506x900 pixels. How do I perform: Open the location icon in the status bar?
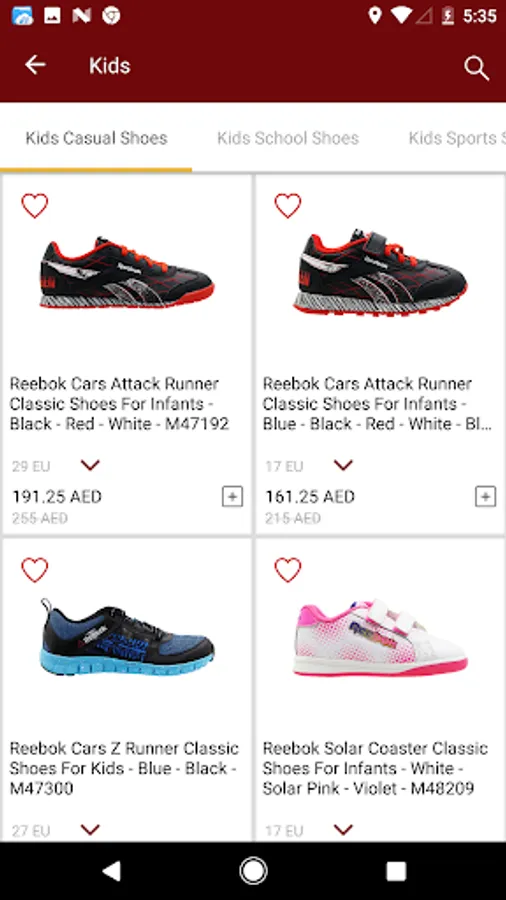[375, 15]
